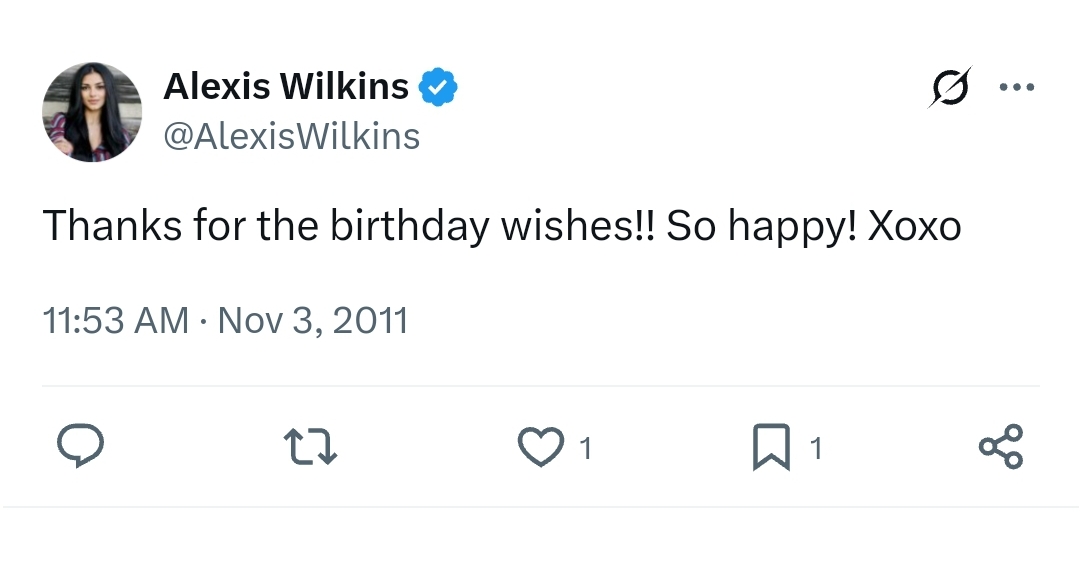Open the three-dot more options menu
The image size is (1080, 575).
pos(1017,87)
